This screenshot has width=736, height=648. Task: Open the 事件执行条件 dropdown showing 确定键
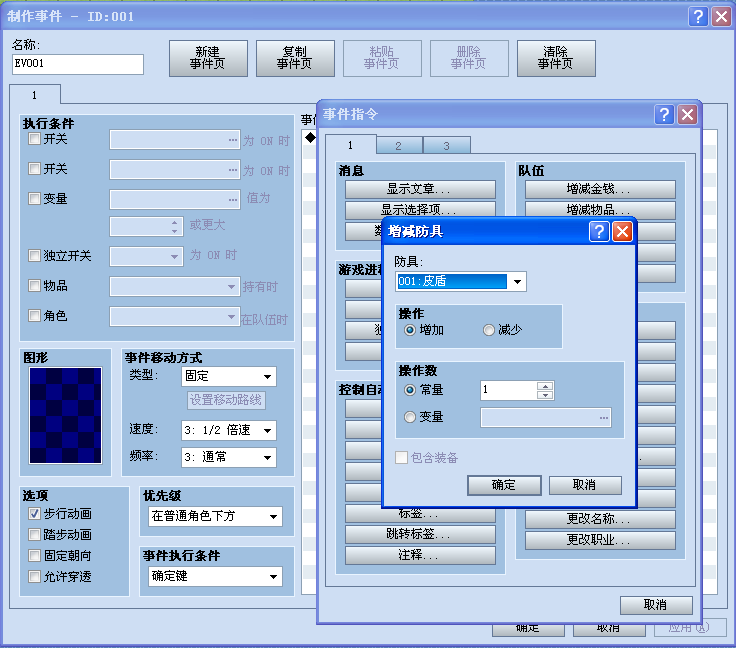[x=215, y=577]
